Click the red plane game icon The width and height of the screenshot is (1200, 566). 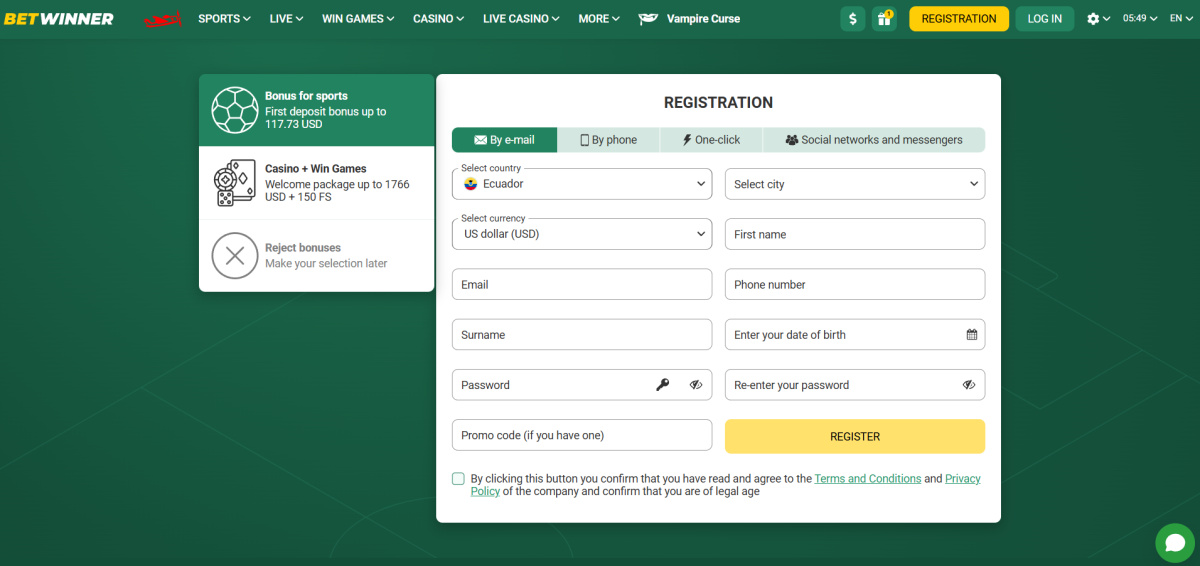pyautogui.click(x=161, y=19)
